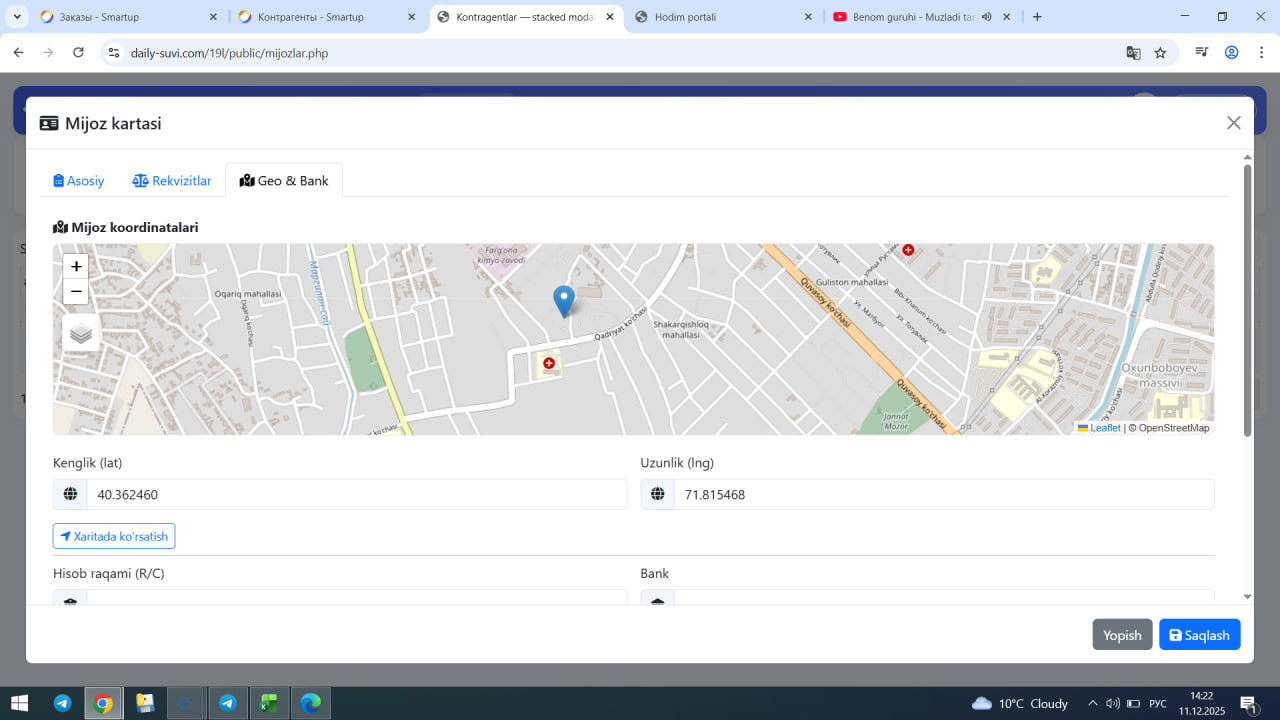Click the Uzunlik (lng) input field

[x=943, y=494]
